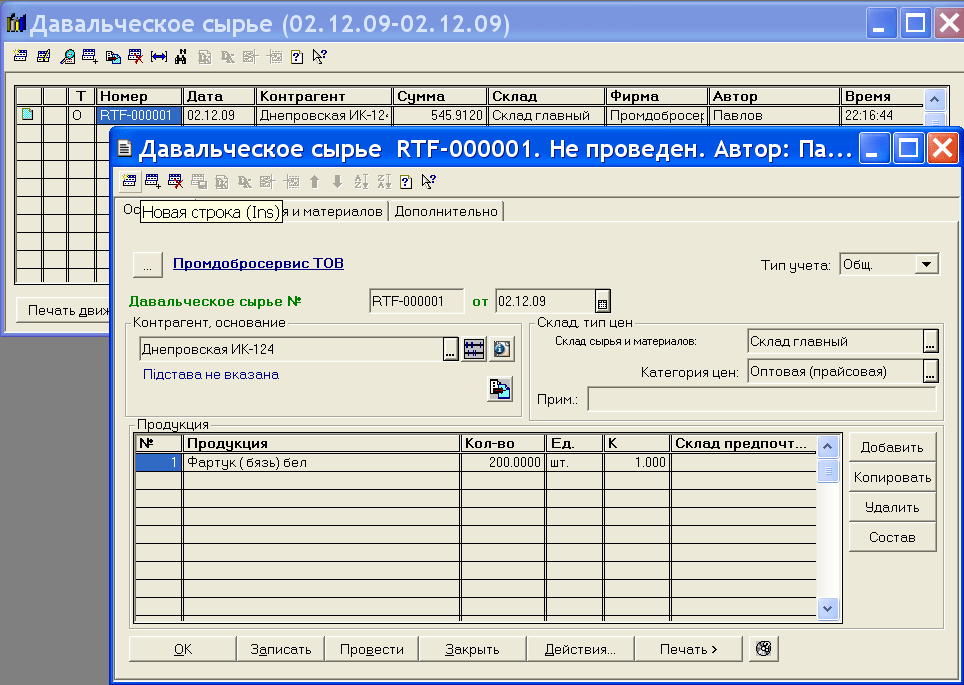Click the interval arrows icon in journal toolbar
This screenshot has height=685, width=964.
(x=158, y=57)
